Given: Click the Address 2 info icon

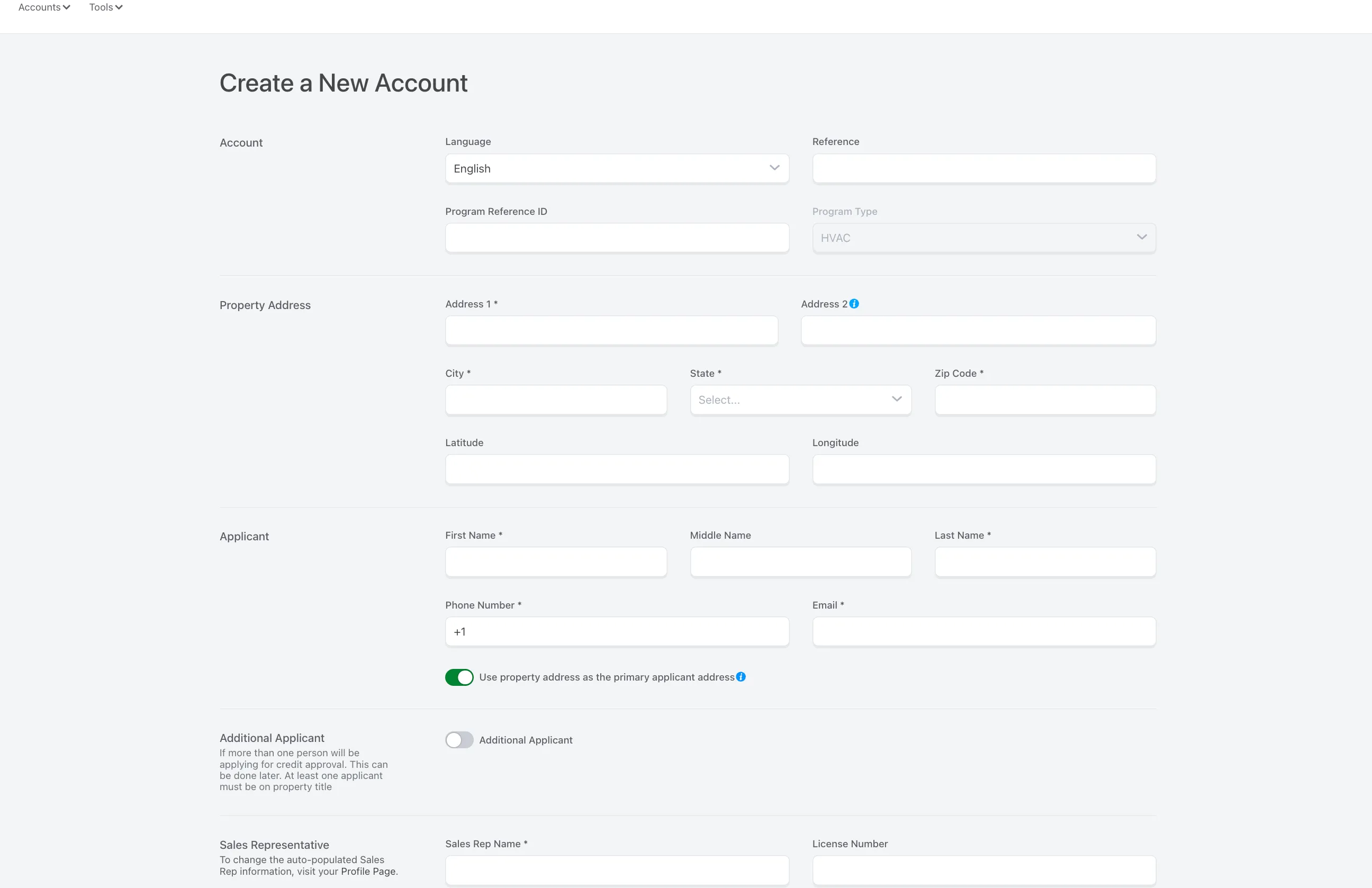Looking at the screenshot, I should (854, 304).
